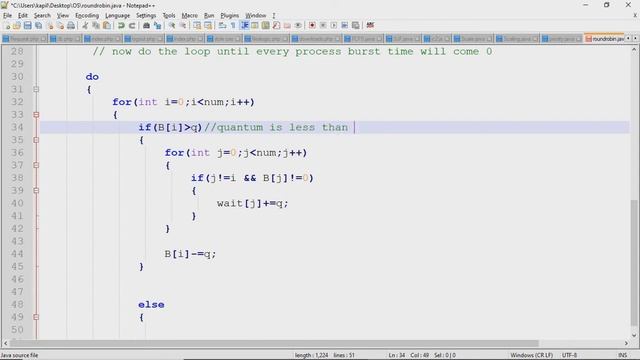Image resolution: width=640 pixels, height=360 pixels.
Task: Open the Encoding menu
Action: [x=87, y=16]
